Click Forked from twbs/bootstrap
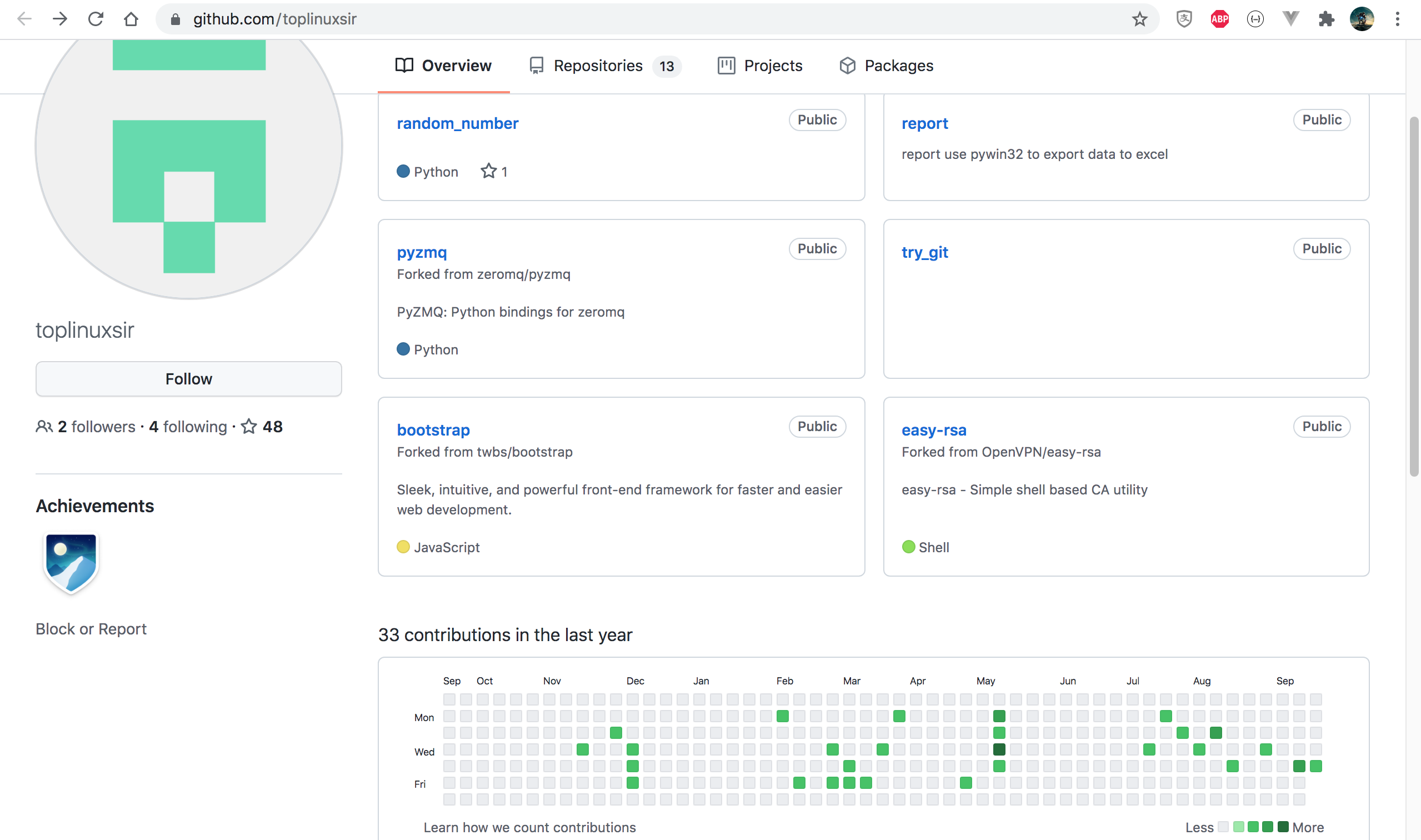 tap(484, 452)
